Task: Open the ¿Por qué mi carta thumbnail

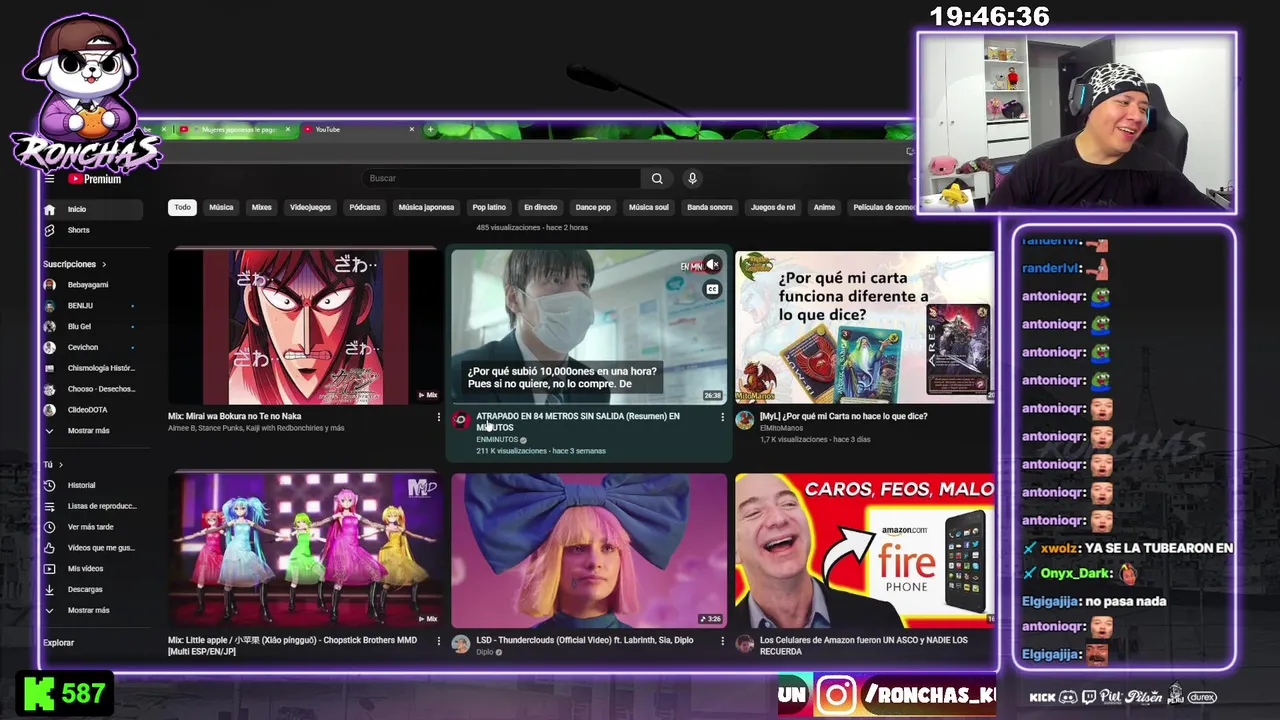Action: [864, 326]
